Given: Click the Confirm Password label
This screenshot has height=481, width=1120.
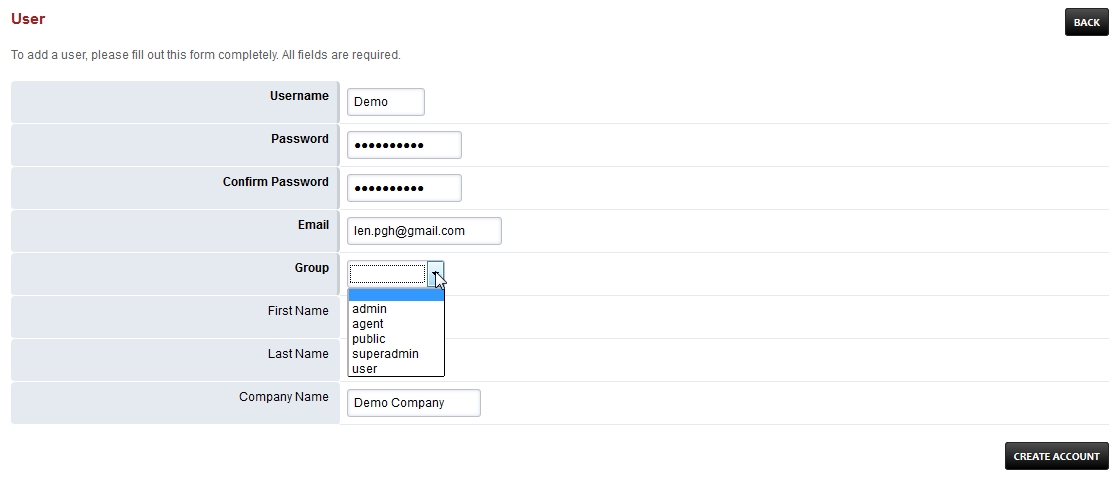Looking at the screenshot, I should pyautogui.click(x=275, y=182).
